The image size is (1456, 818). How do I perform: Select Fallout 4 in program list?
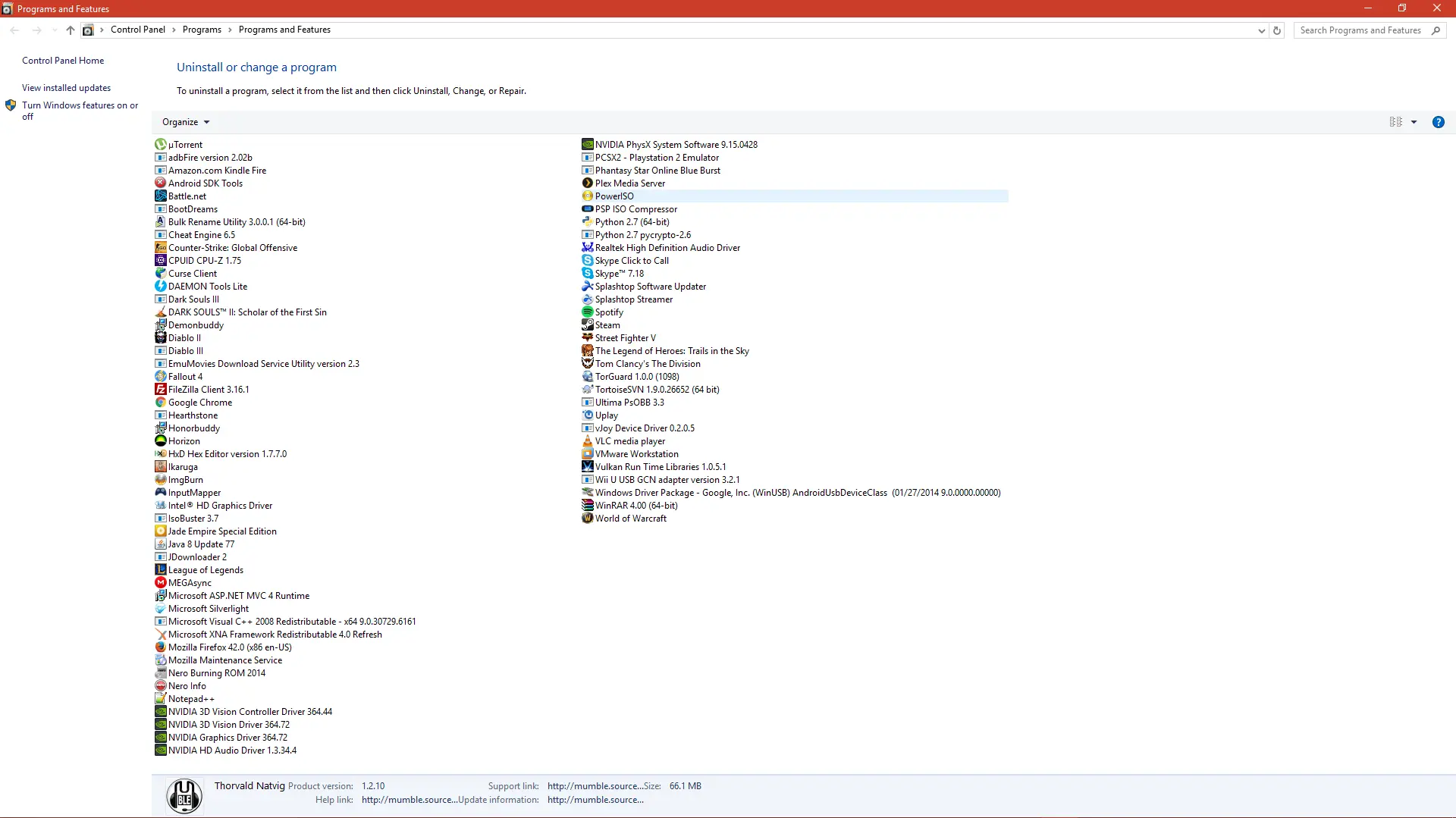(x=179, y=376)
